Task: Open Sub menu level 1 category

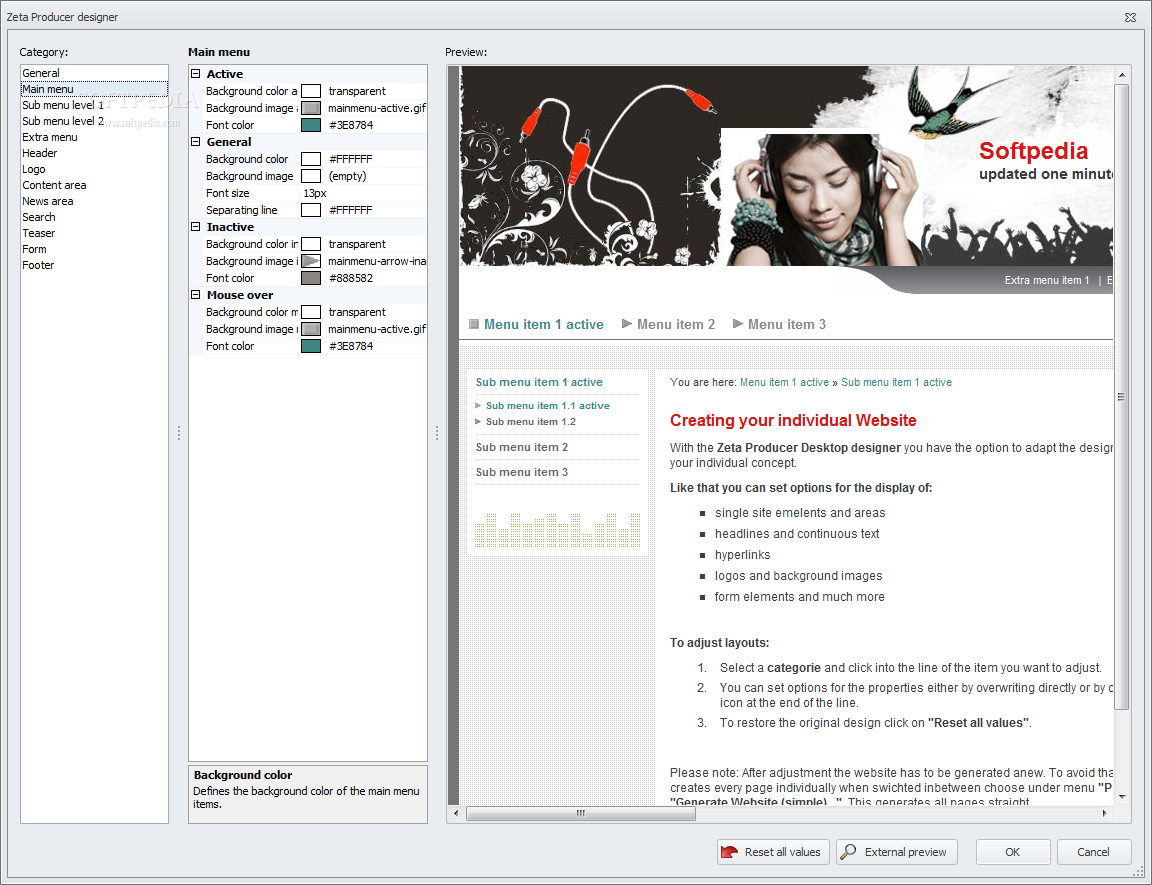Action: pos(94,105)
